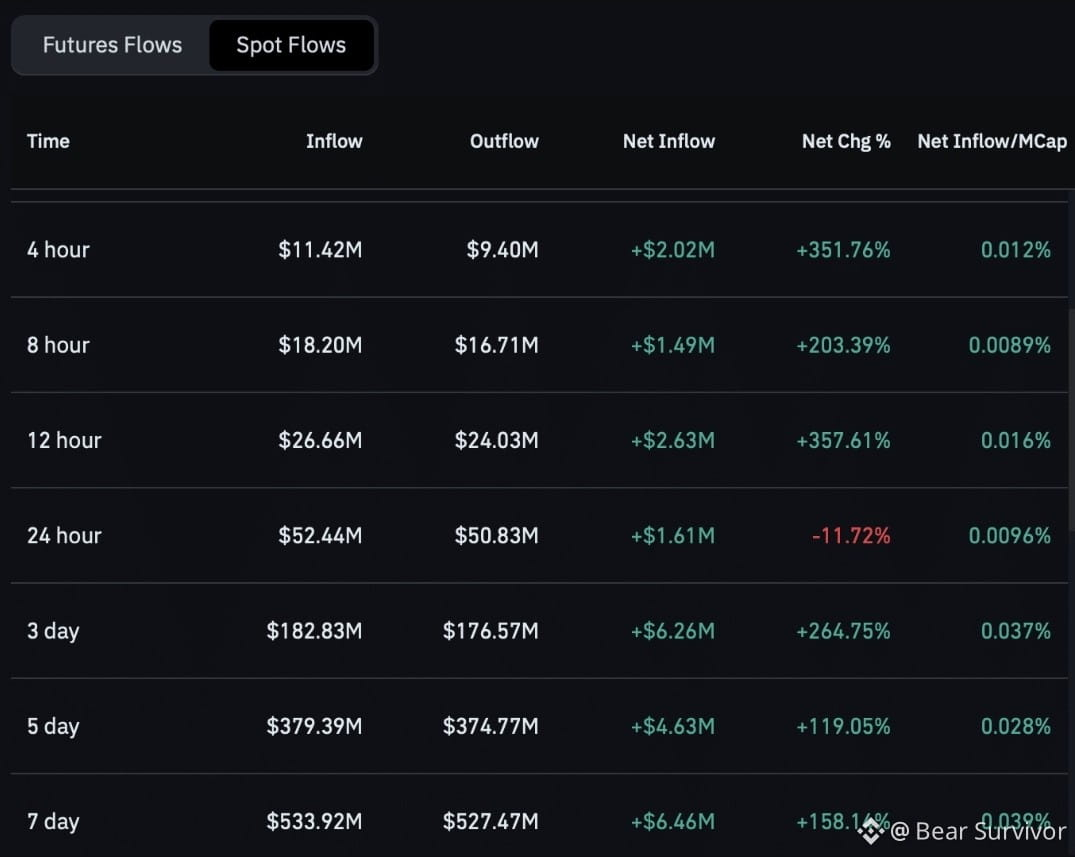This screenshot has width=1075, height=857.
Task: Sort by the Inflow column header
Action: coord(334,141)
